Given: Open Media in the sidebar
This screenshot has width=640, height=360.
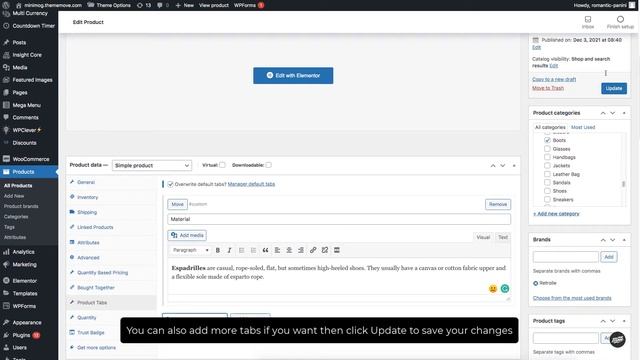Looking at the screenshot, I should [x=20, y=67].
